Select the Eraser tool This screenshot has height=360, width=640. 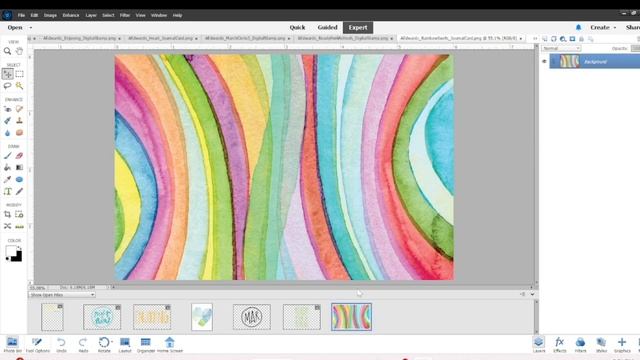click(x=19, y=156)
